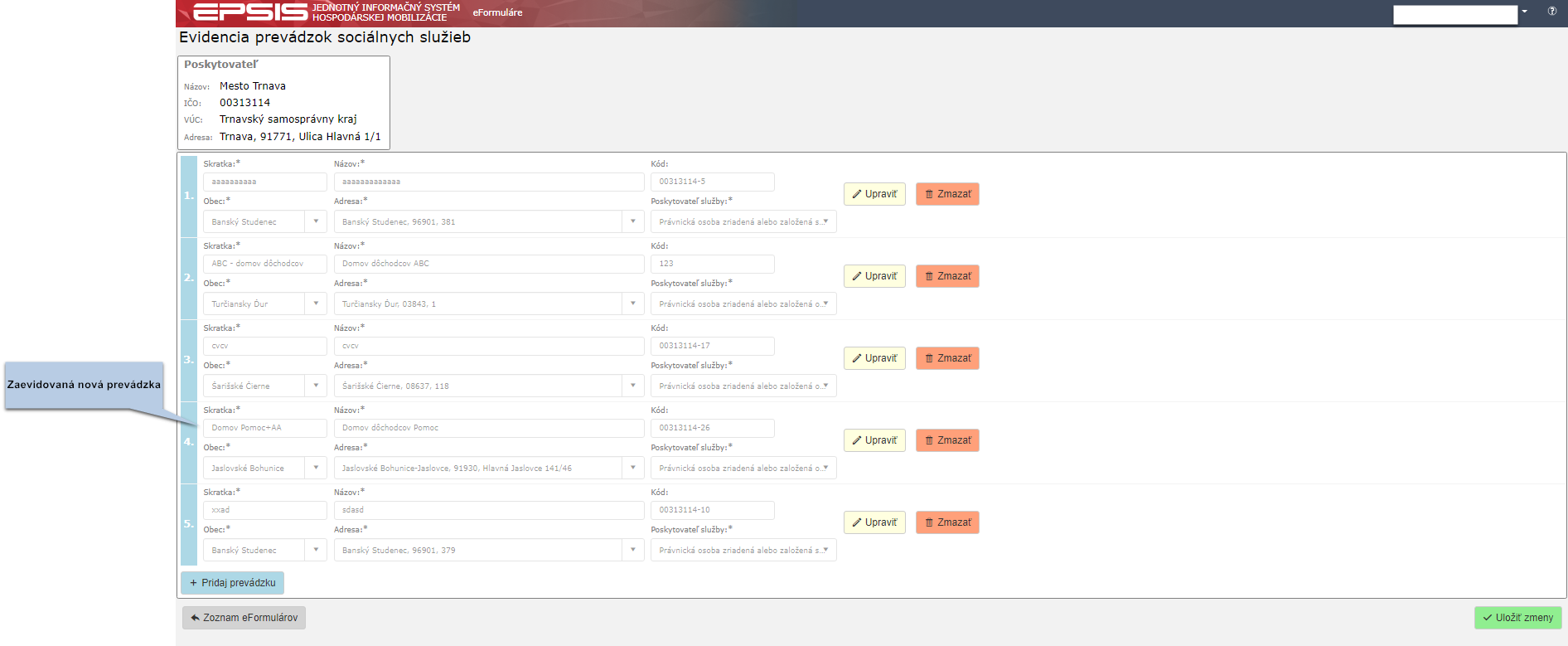This screenshot has height=646, width=1568.
Task: Select the IČO value 00313114
Action: coord(244,103)
